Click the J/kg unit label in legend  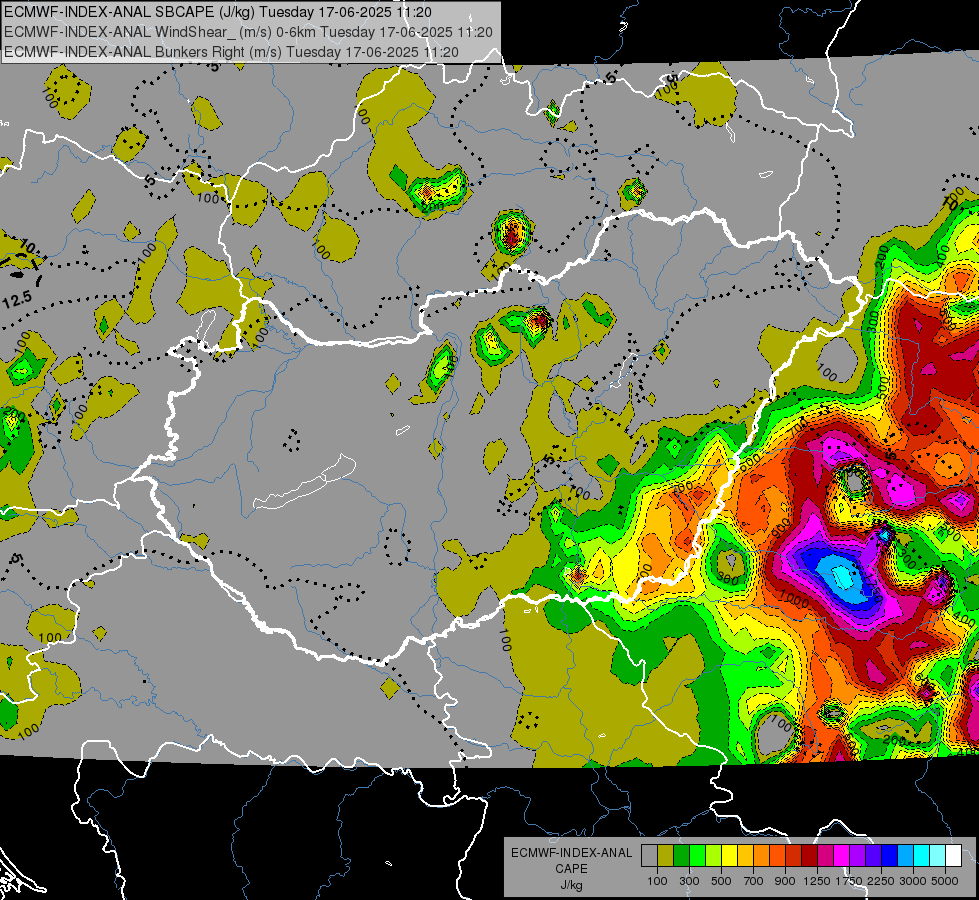pos(571,885)
